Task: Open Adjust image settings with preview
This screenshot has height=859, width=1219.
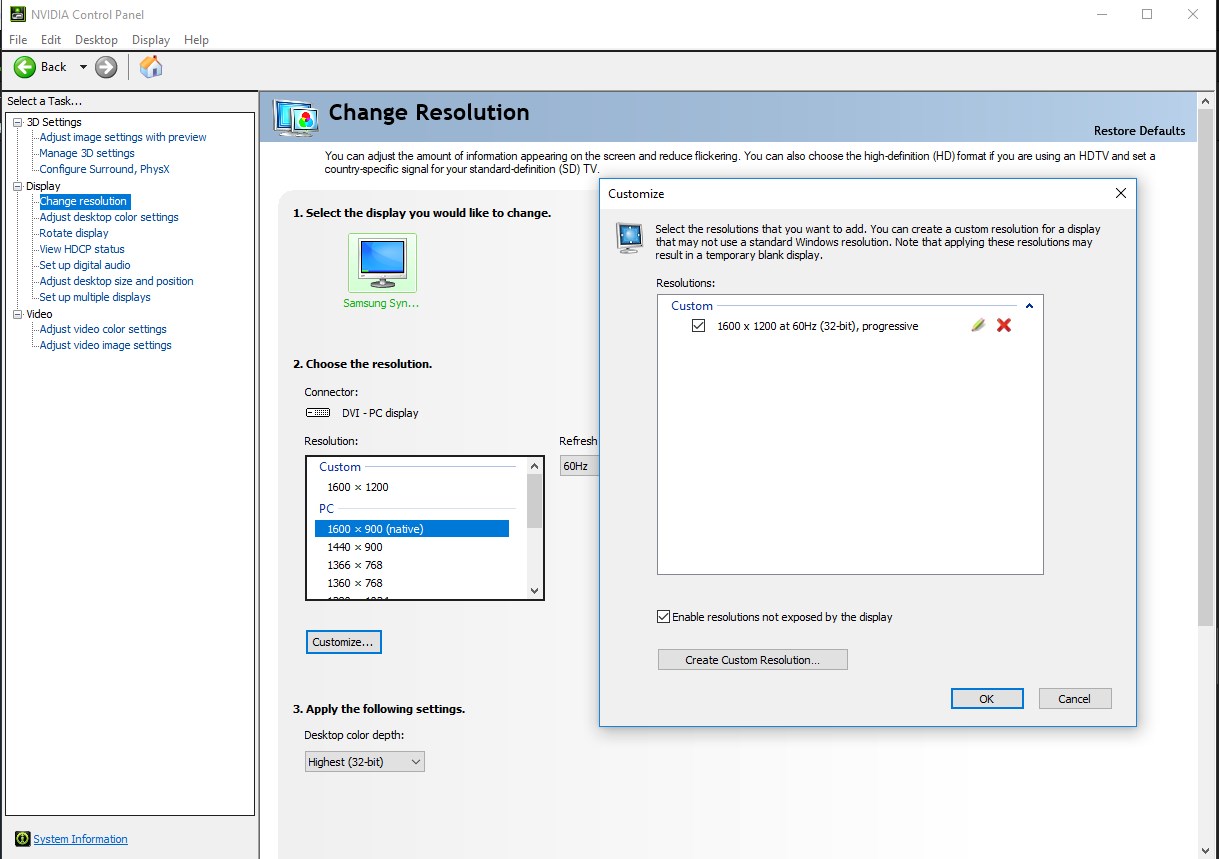Action: point(123,137)
